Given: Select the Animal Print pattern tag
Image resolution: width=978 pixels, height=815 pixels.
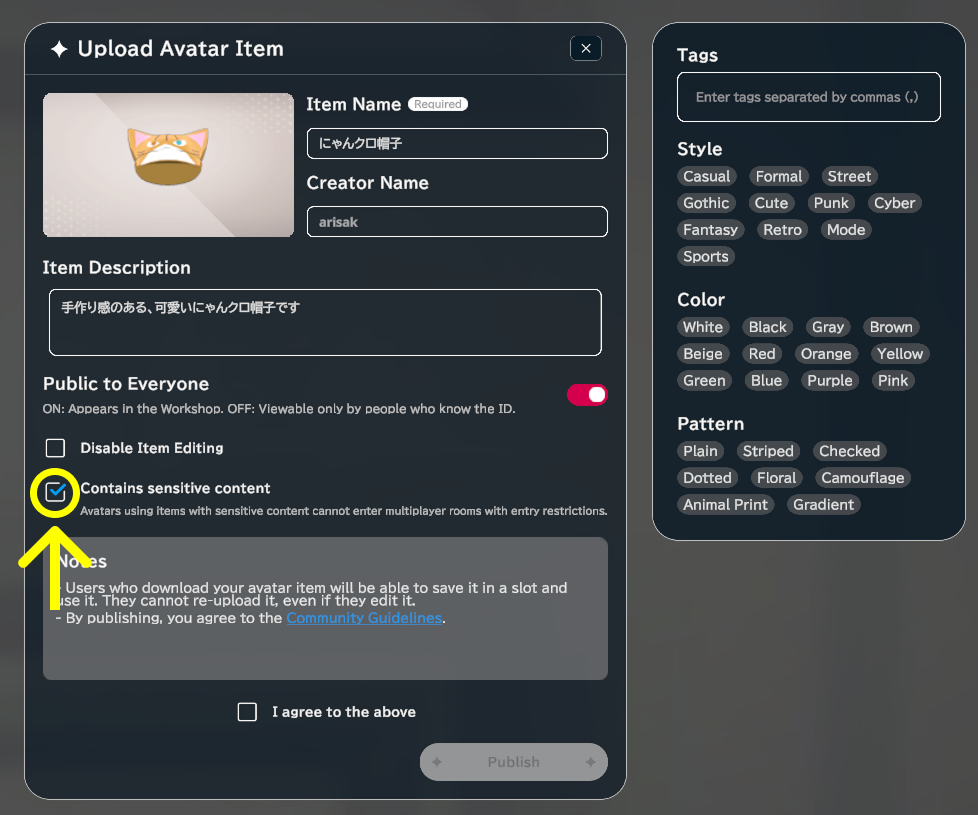Looking at the screenshot, I should [725, 505].
